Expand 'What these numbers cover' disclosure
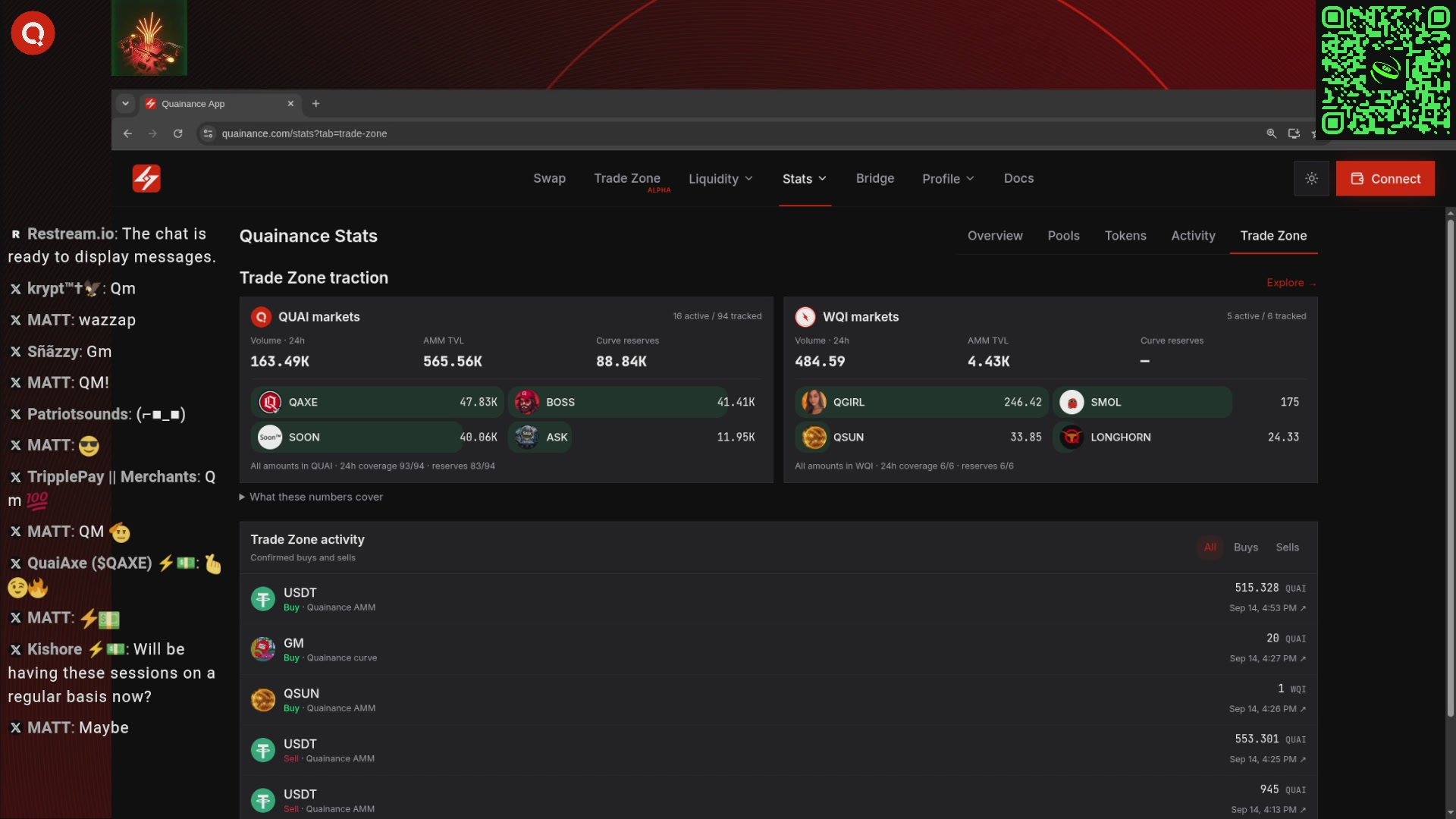The image size is (1456, 819). (311, 497)
